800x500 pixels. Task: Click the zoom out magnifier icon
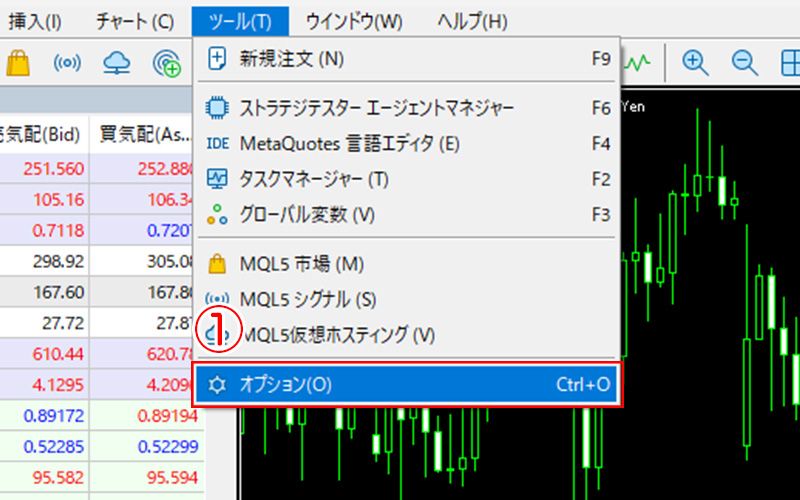click(x=744, y=62)
